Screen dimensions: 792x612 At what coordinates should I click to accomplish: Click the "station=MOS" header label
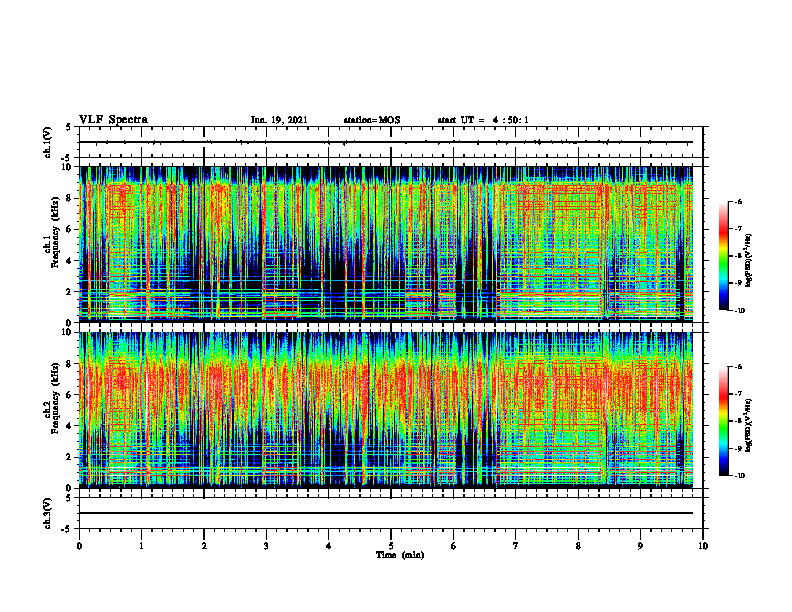tap(372, 120)
